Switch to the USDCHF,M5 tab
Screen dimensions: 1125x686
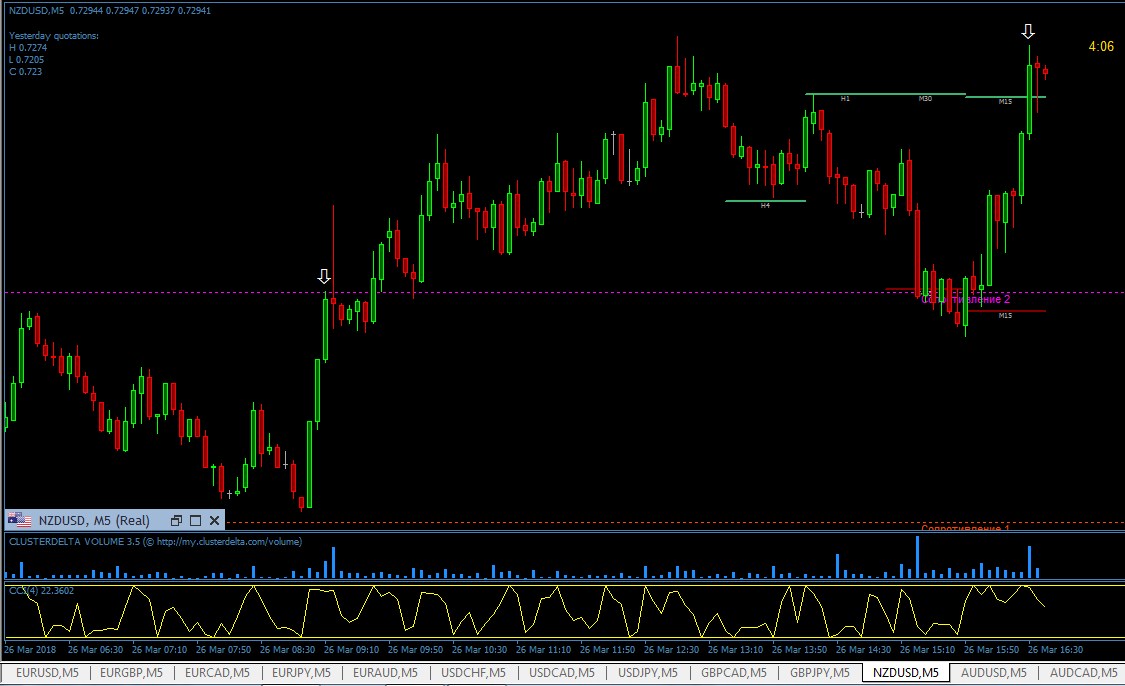pos(474,672)
